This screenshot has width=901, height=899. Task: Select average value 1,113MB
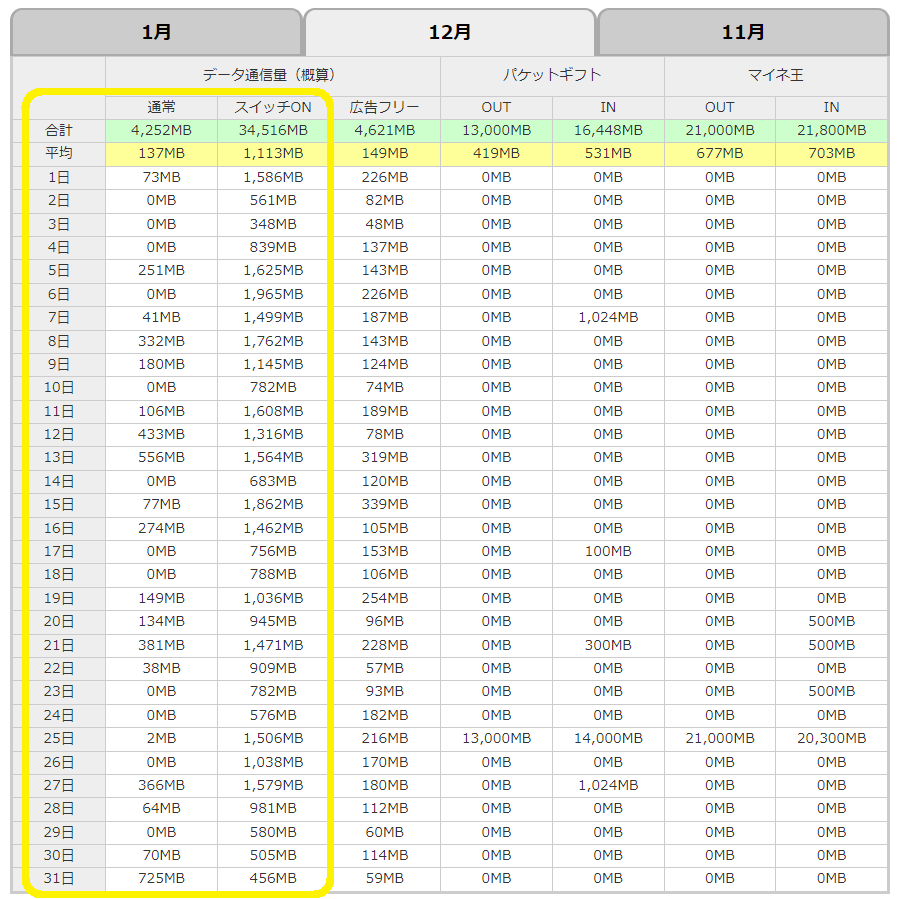click(273, 153)
